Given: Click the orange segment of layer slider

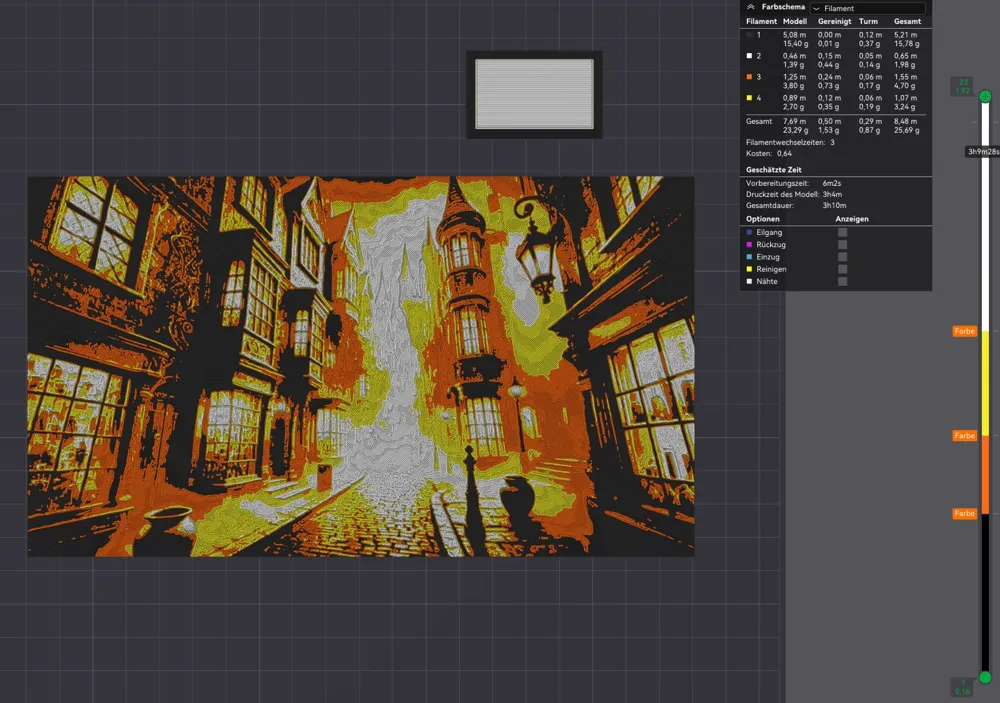Looking at the screenshot, I should (x=985, y=475).
